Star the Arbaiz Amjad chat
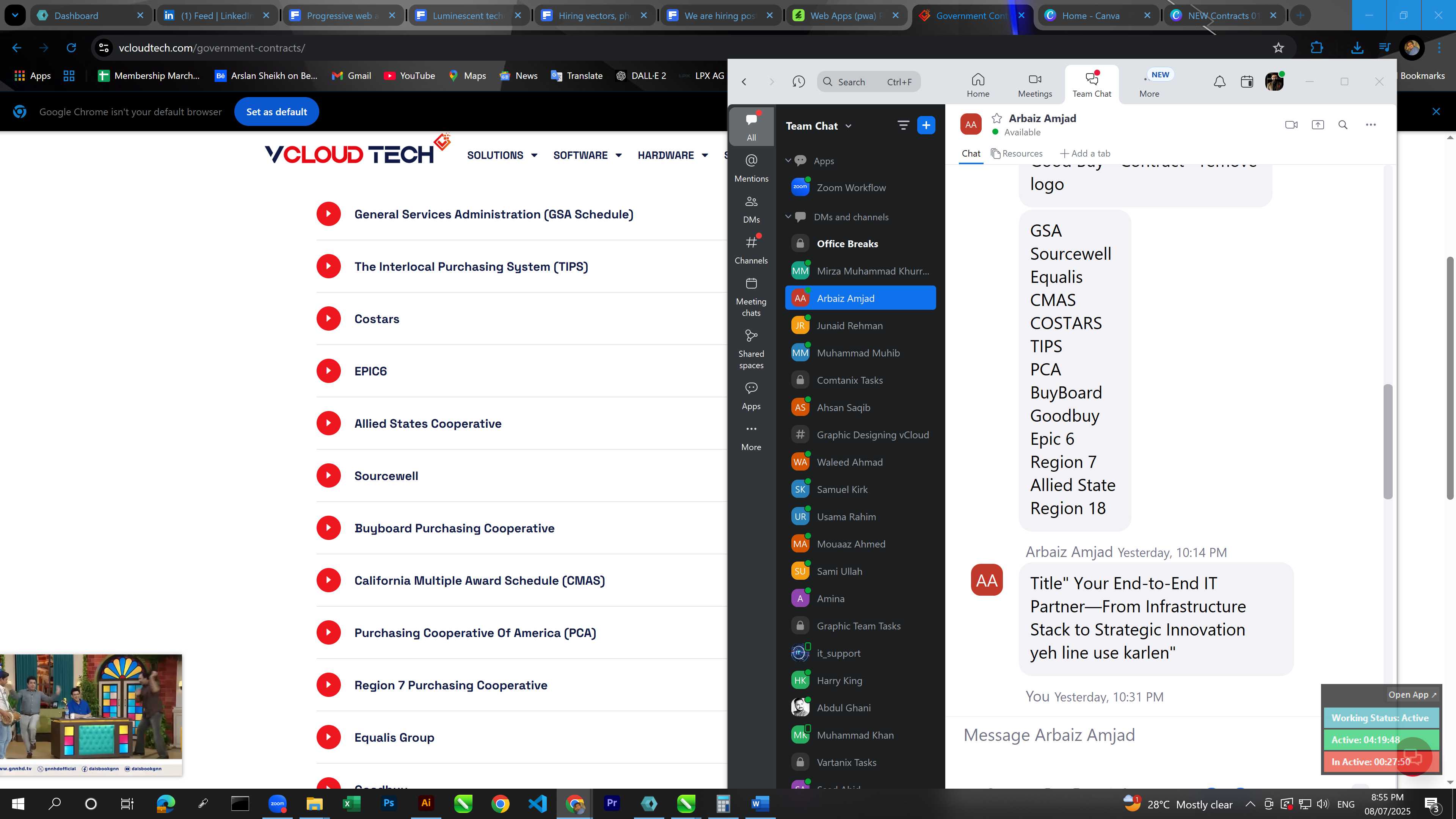The height and width of the screenshot is (819, 1456). [997, 118]
